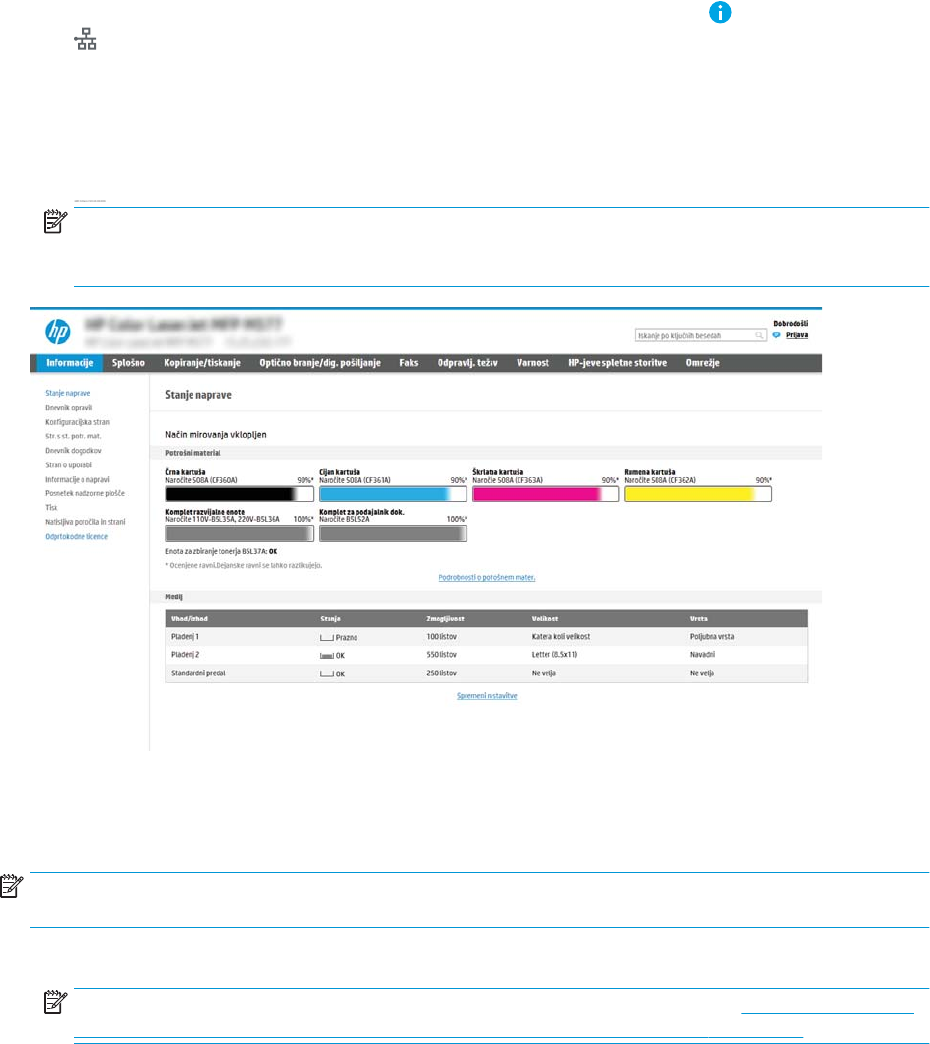
Task: Open Dnevnik dogodkov in the sidebar
Action: 73,451
